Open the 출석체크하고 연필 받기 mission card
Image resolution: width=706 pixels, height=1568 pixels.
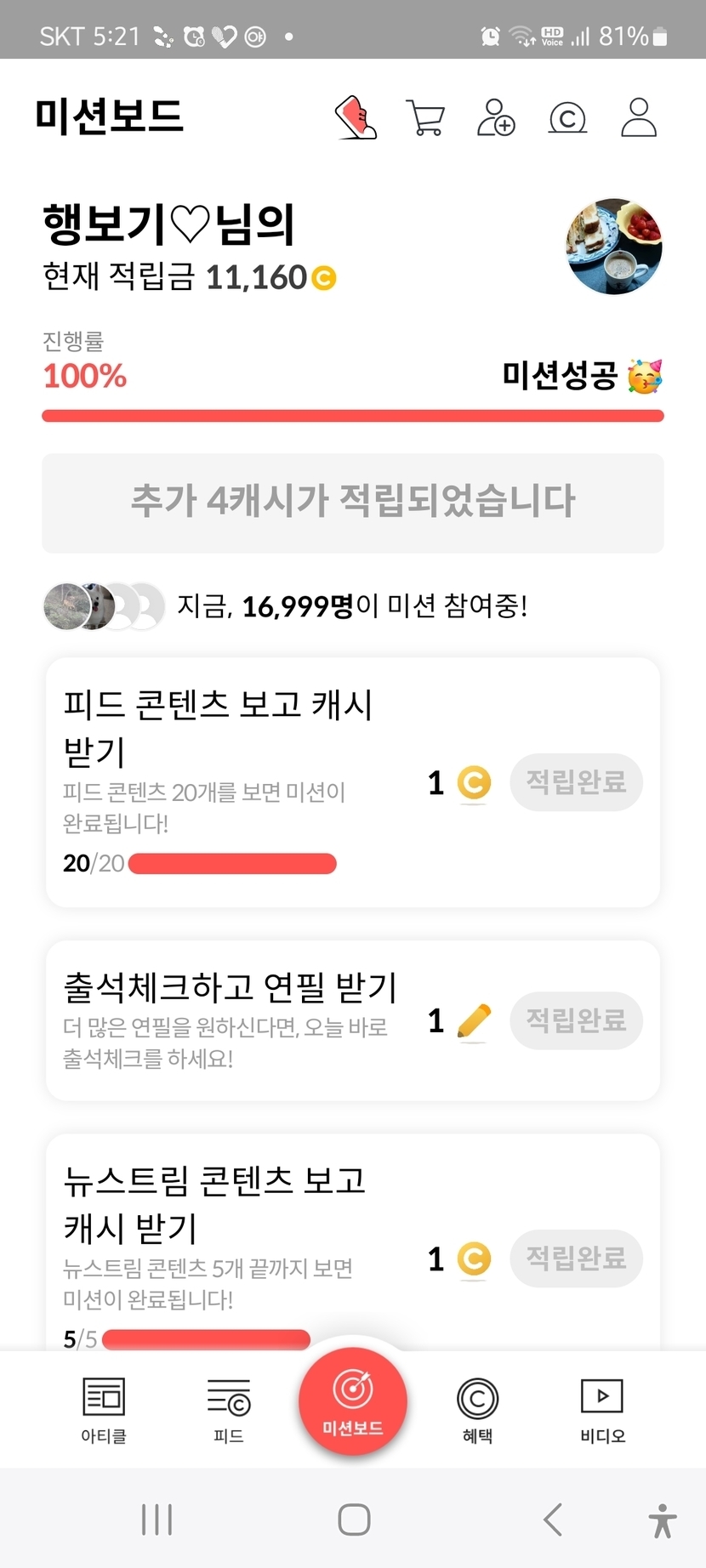coord(230,1020)
